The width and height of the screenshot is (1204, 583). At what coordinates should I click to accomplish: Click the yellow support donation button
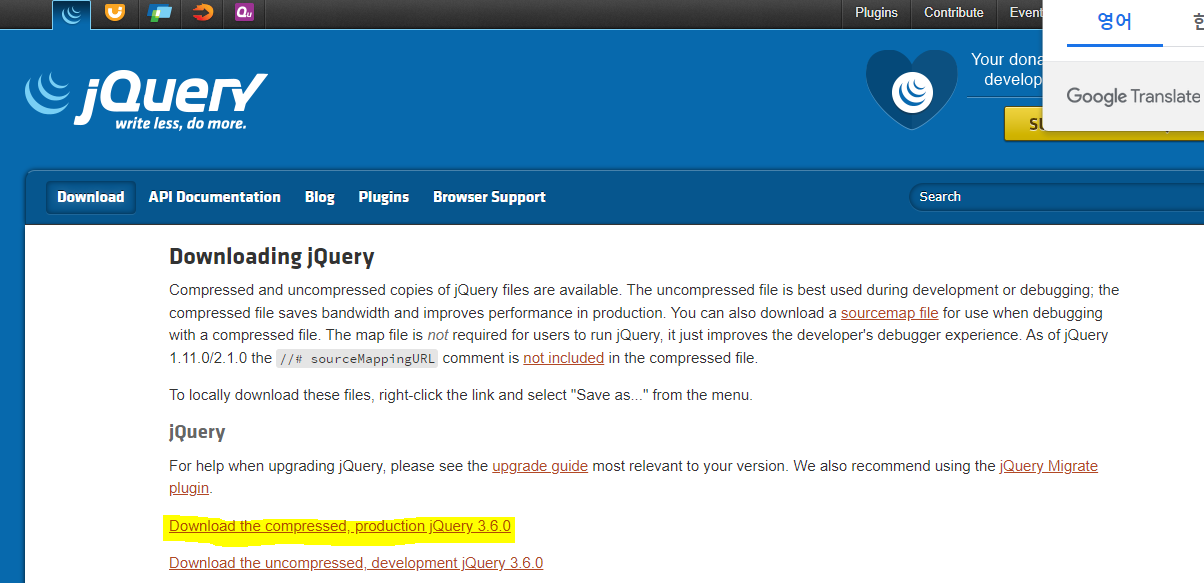(x=1104, y=124)
